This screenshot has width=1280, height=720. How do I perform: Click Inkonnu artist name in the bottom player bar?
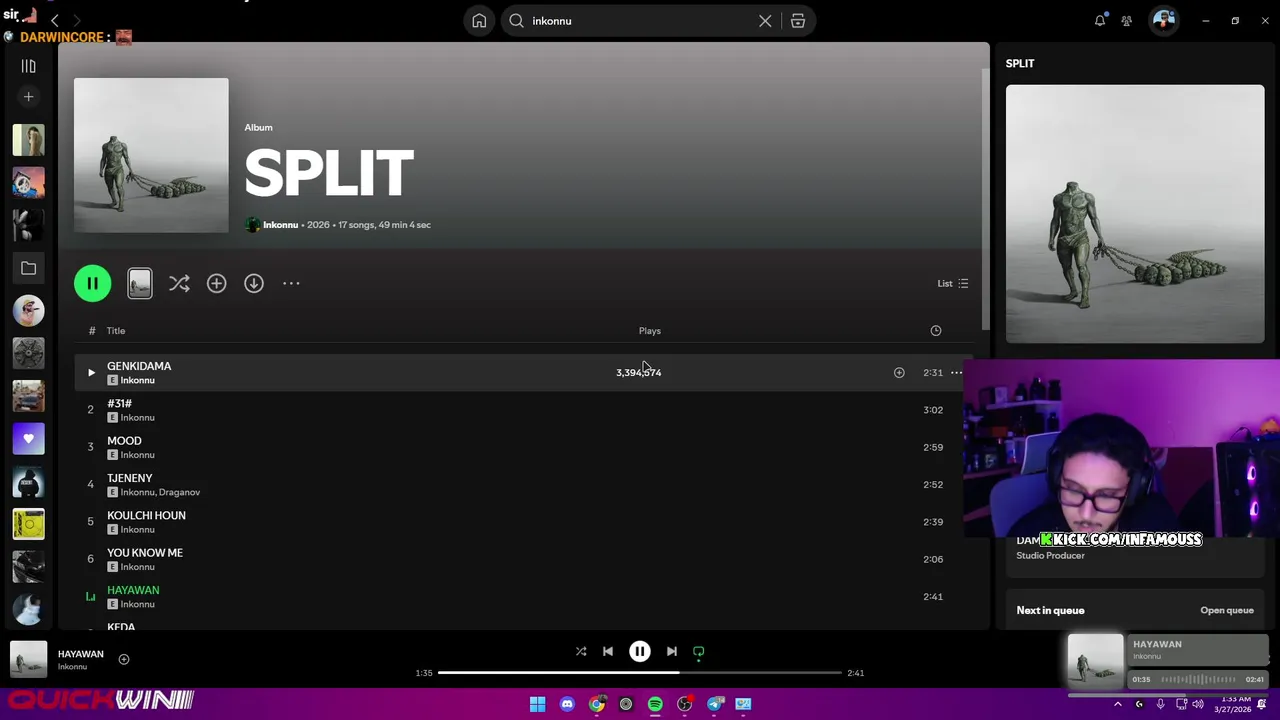coord(72,667)
